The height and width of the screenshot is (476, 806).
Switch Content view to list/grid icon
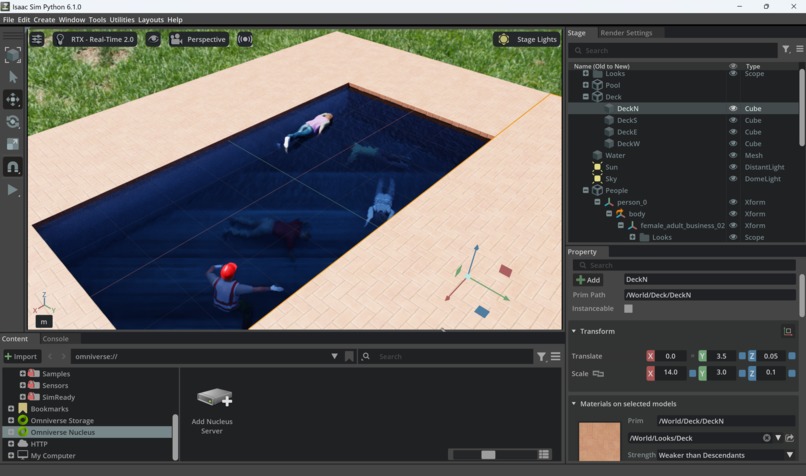[544, 454]
